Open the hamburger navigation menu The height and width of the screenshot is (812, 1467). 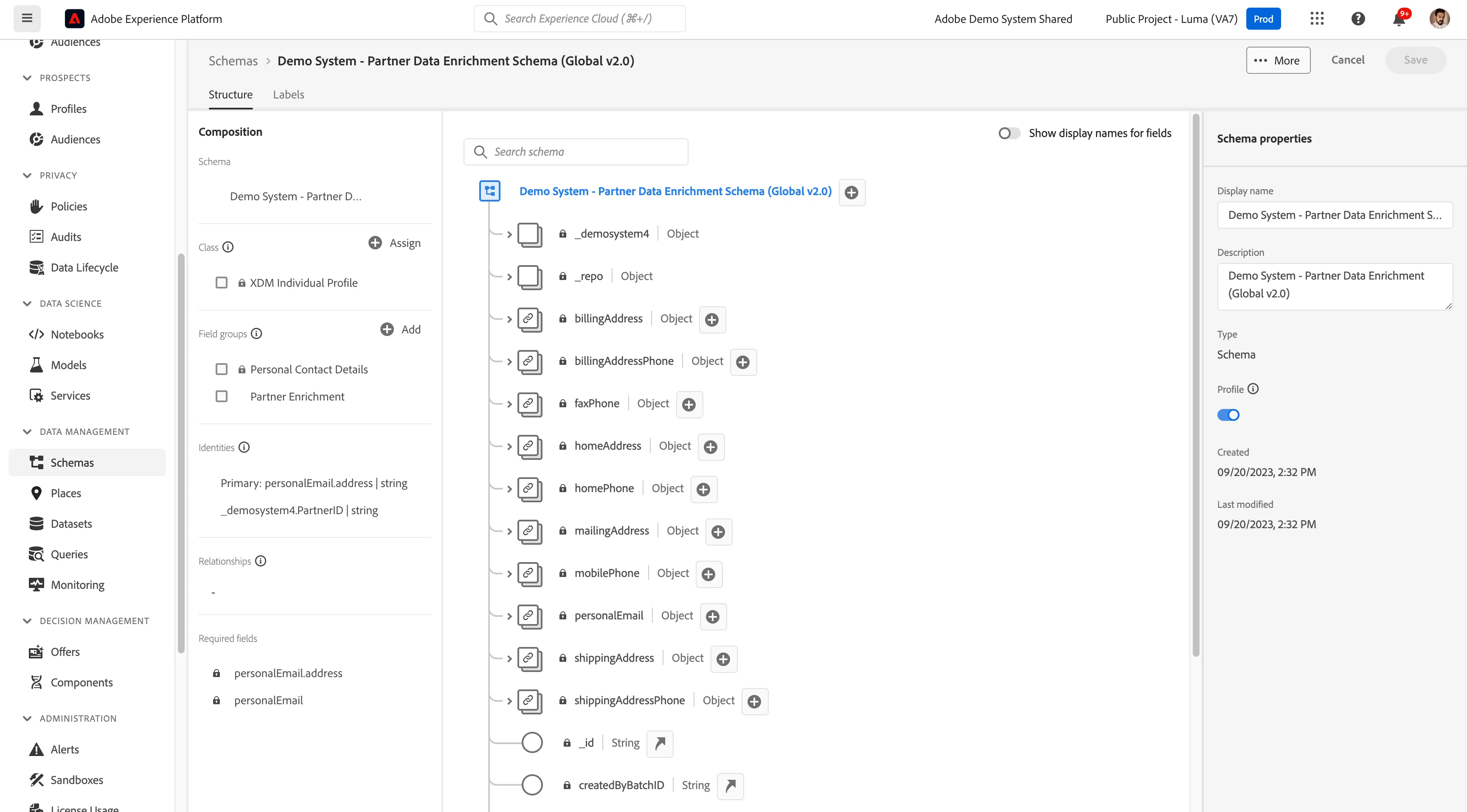pos(27,18)
